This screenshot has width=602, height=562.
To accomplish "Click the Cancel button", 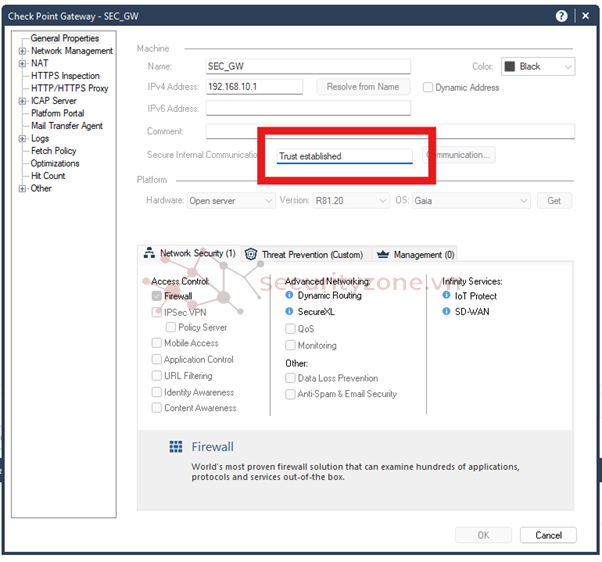I will pyautogui.click(x=548, y=535).
